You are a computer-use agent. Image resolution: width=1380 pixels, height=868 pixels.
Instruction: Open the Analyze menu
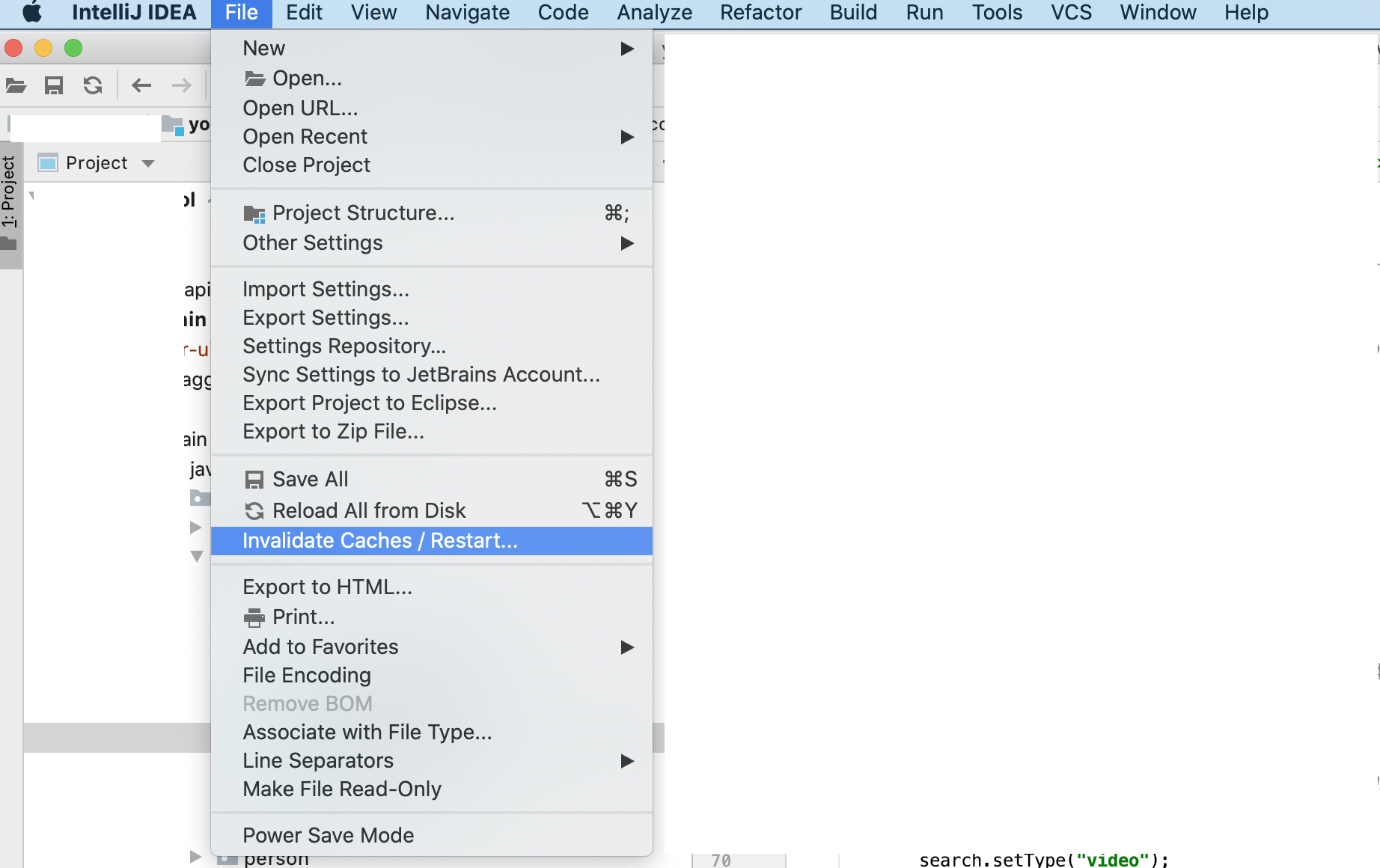coord(654,13)
